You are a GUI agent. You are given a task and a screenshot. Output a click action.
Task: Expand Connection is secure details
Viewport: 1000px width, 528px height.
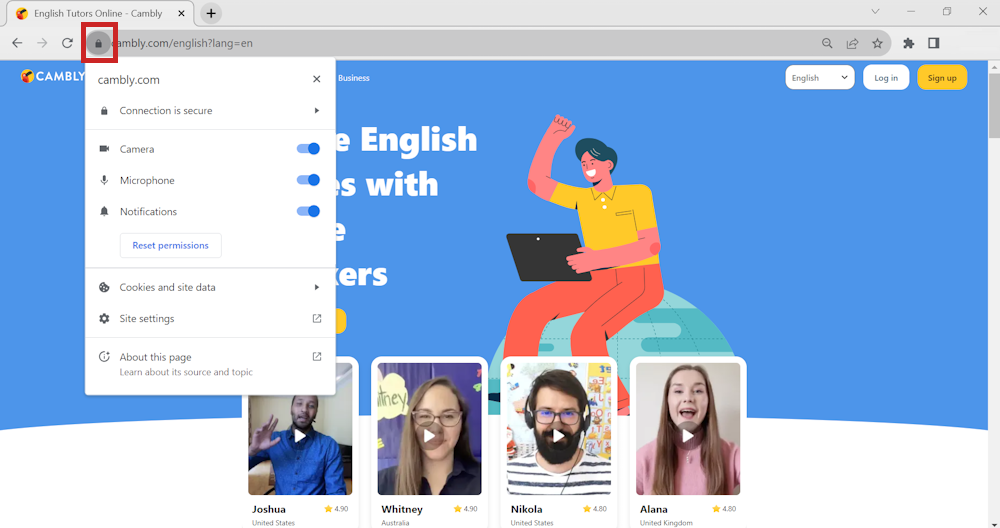[210, 111]
